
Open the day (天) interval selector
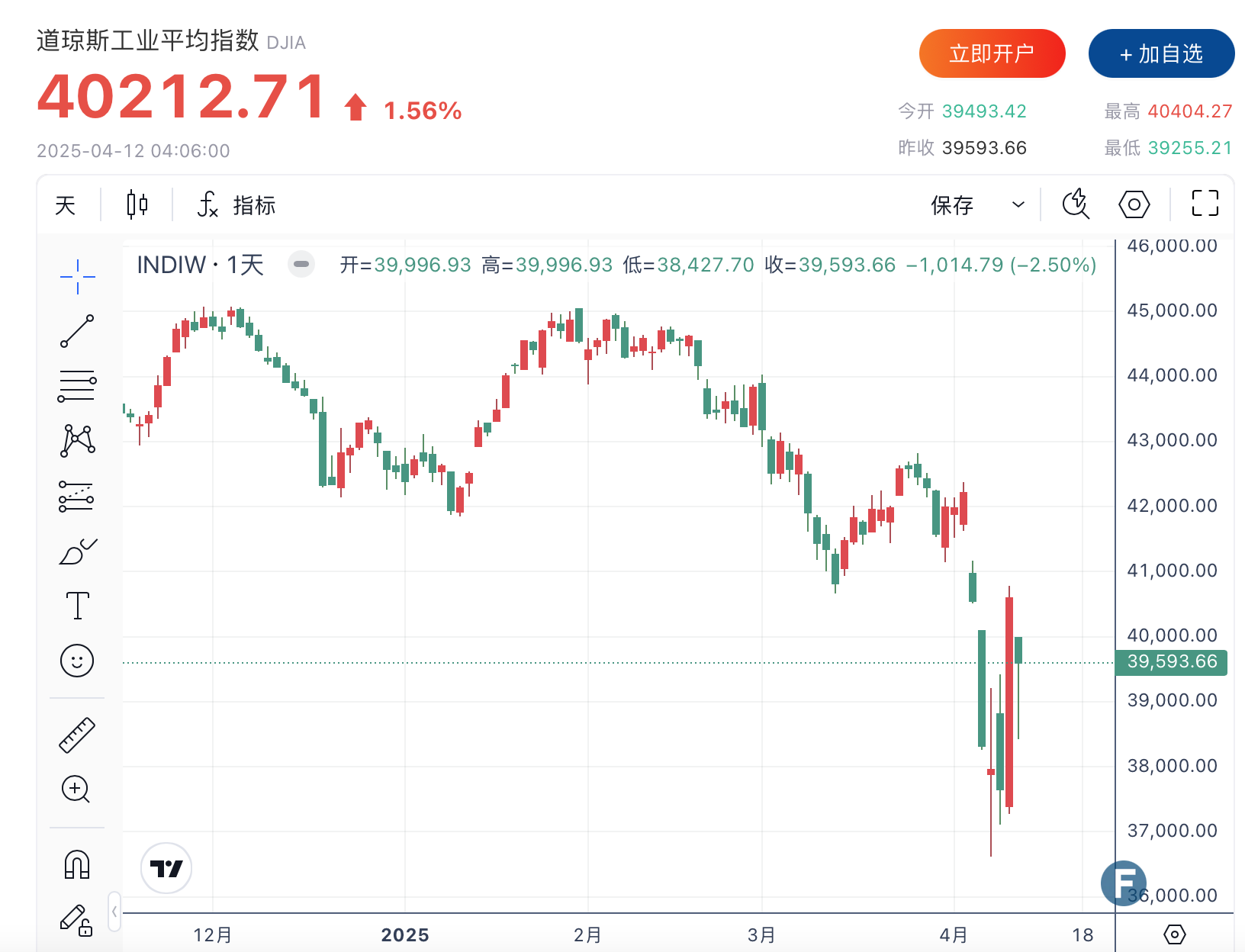click(x=66, y=204)
